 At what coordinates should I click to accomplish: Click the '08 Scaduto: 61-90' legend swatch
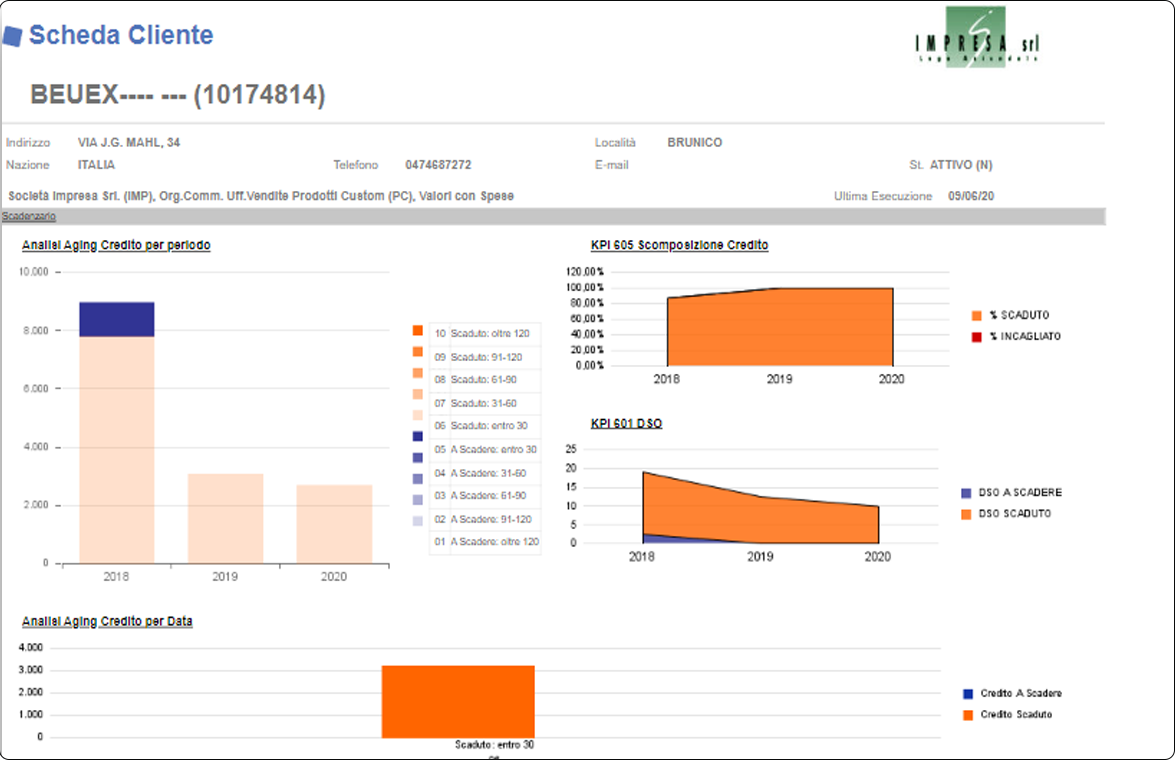point(418,373)
